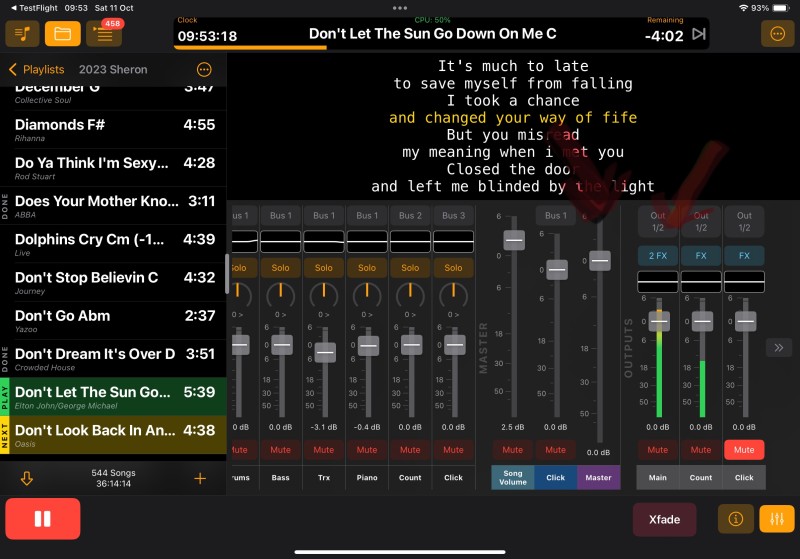Open the queue list with 458 badge

pyautogui.click(x=103, y=34)
